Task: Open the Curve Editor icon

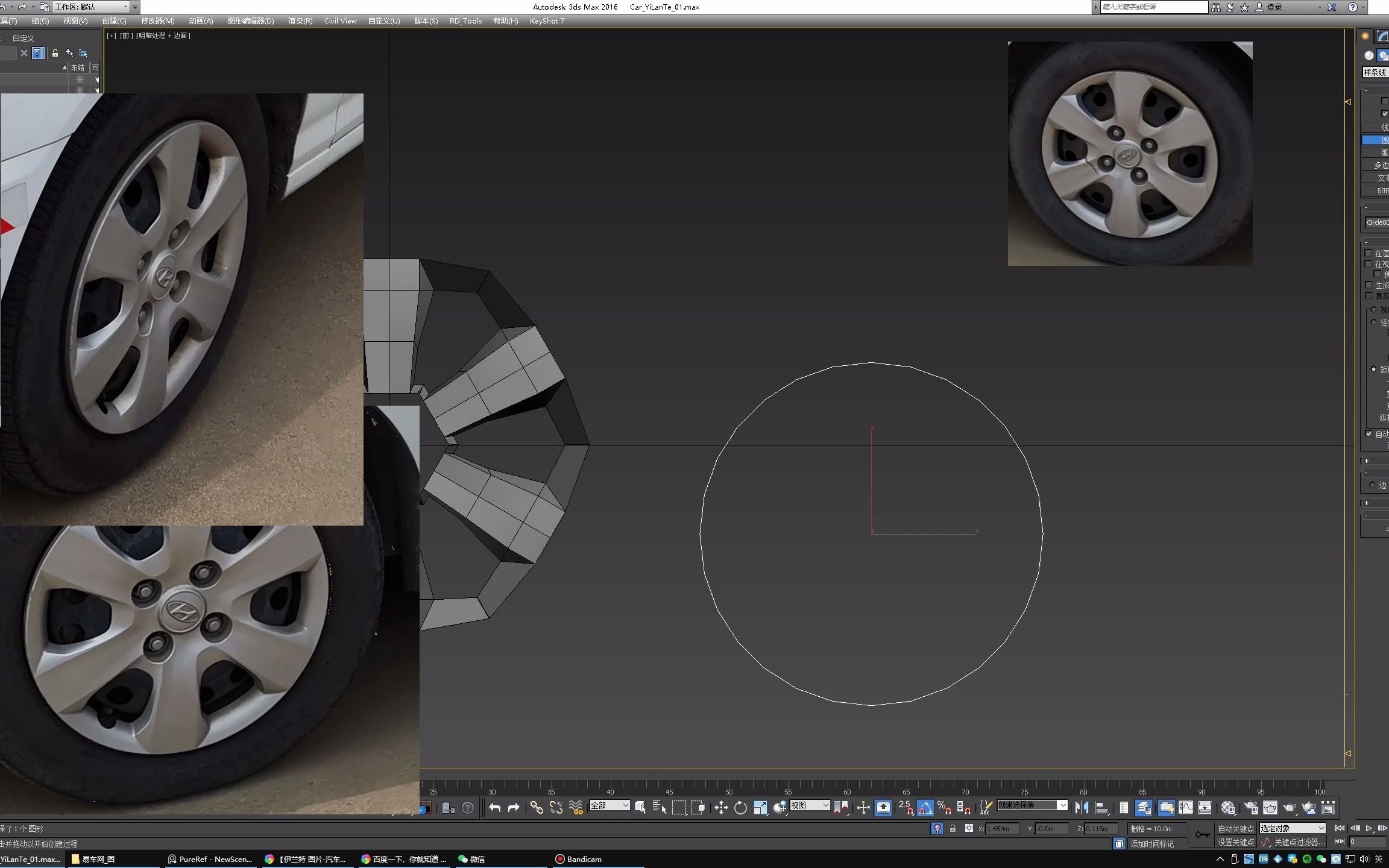Action: 1185,808
